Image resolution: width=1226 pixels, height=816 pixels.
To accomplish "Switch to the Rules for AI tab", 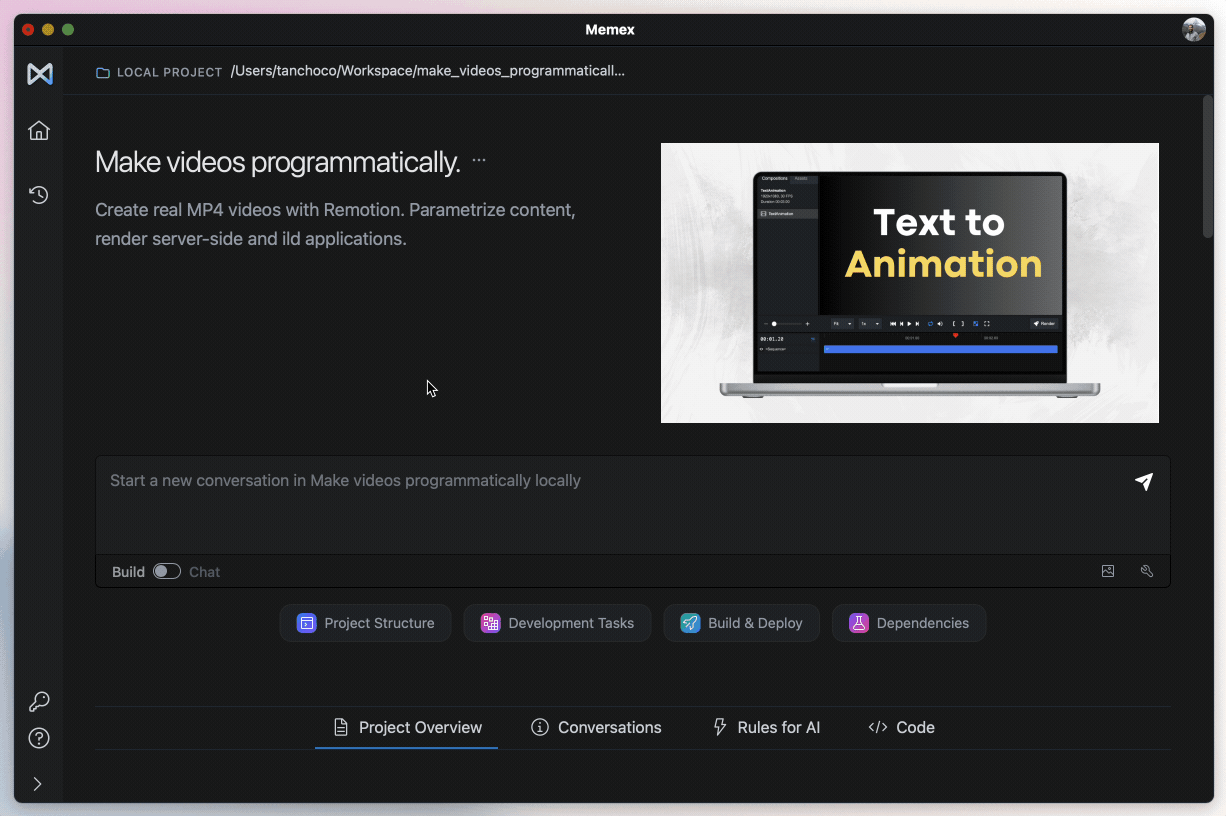I will click(x=766, y=728).
